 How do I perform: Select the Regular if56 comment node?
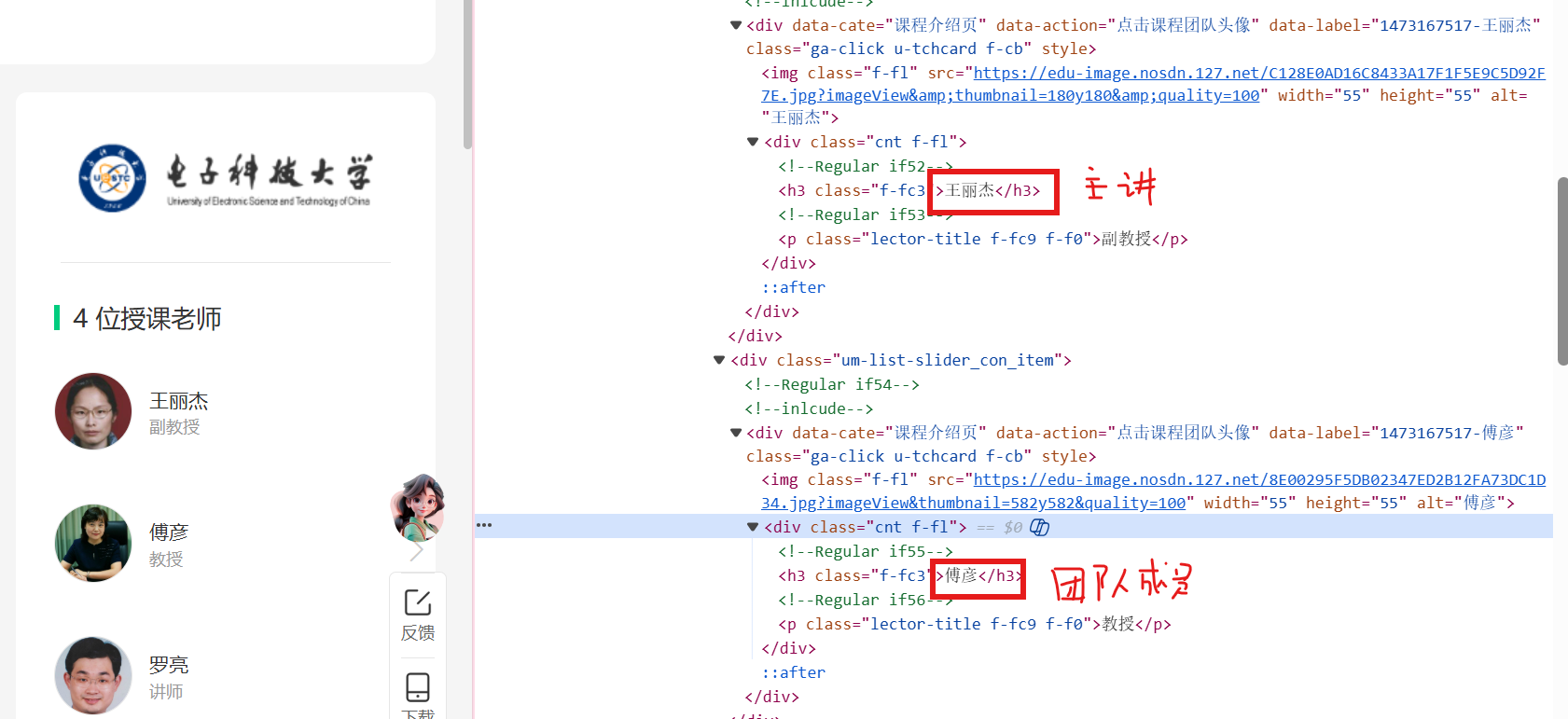pos(866,600)
